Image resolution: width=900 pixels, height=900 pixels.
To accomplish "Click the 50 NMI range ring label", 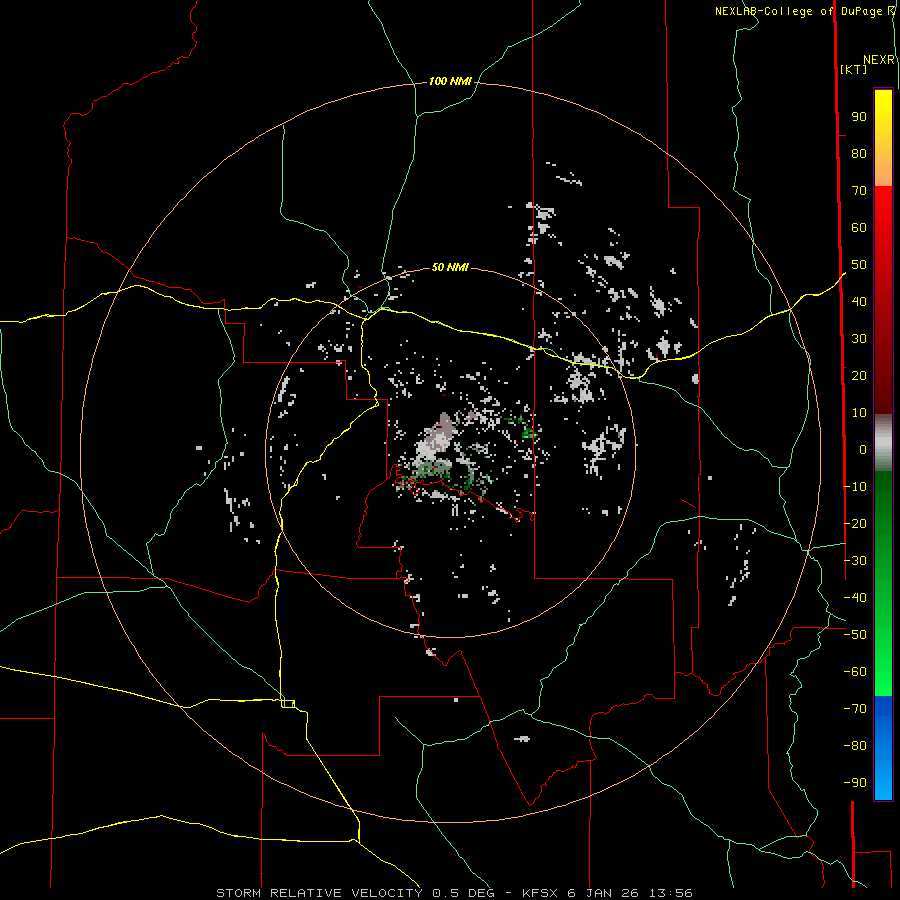I will 450,267.
